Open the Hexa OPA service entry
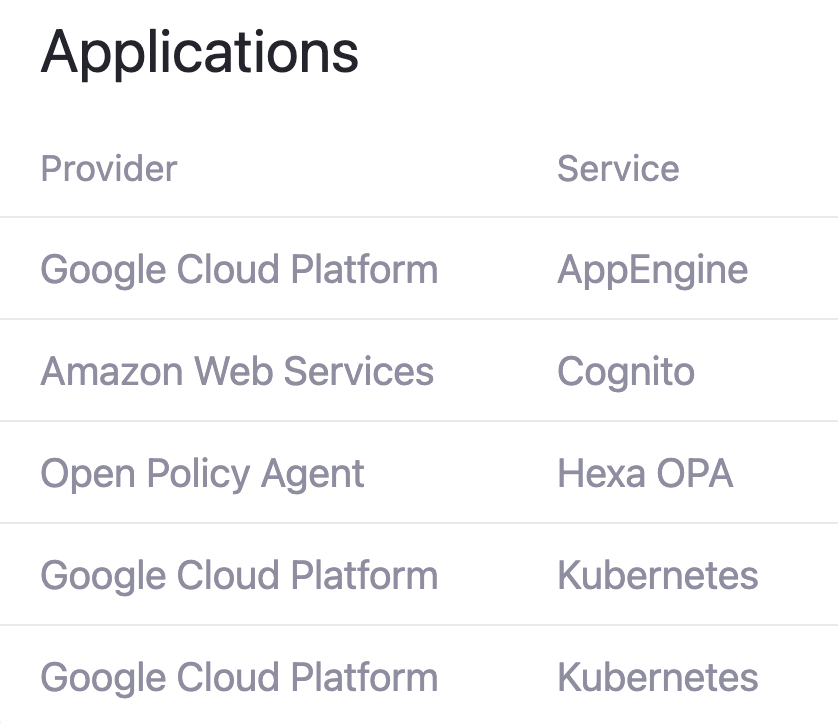838x724 pixels. [645, 472]
